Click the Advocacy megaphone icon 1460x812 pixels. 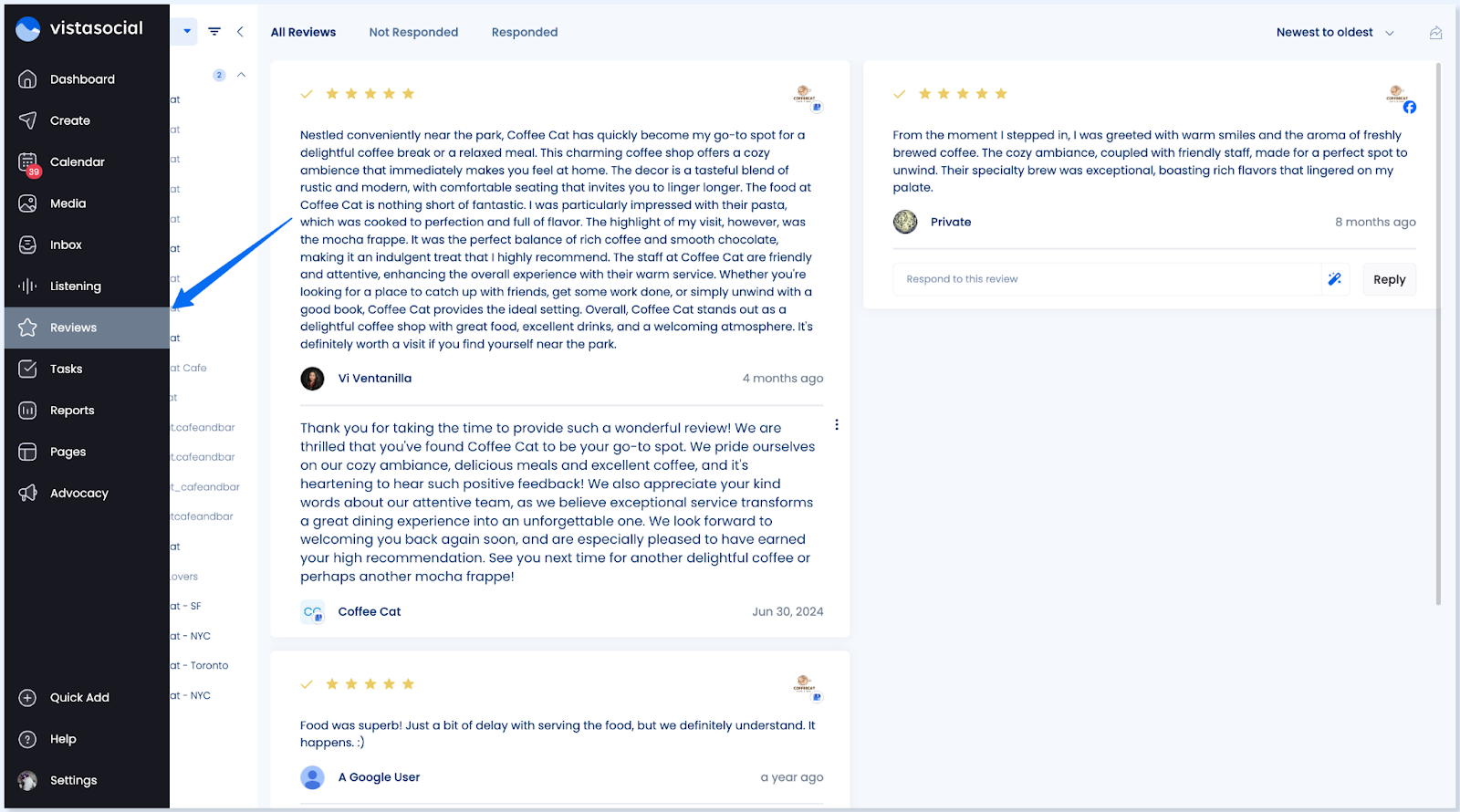click(x=28, y=494)
